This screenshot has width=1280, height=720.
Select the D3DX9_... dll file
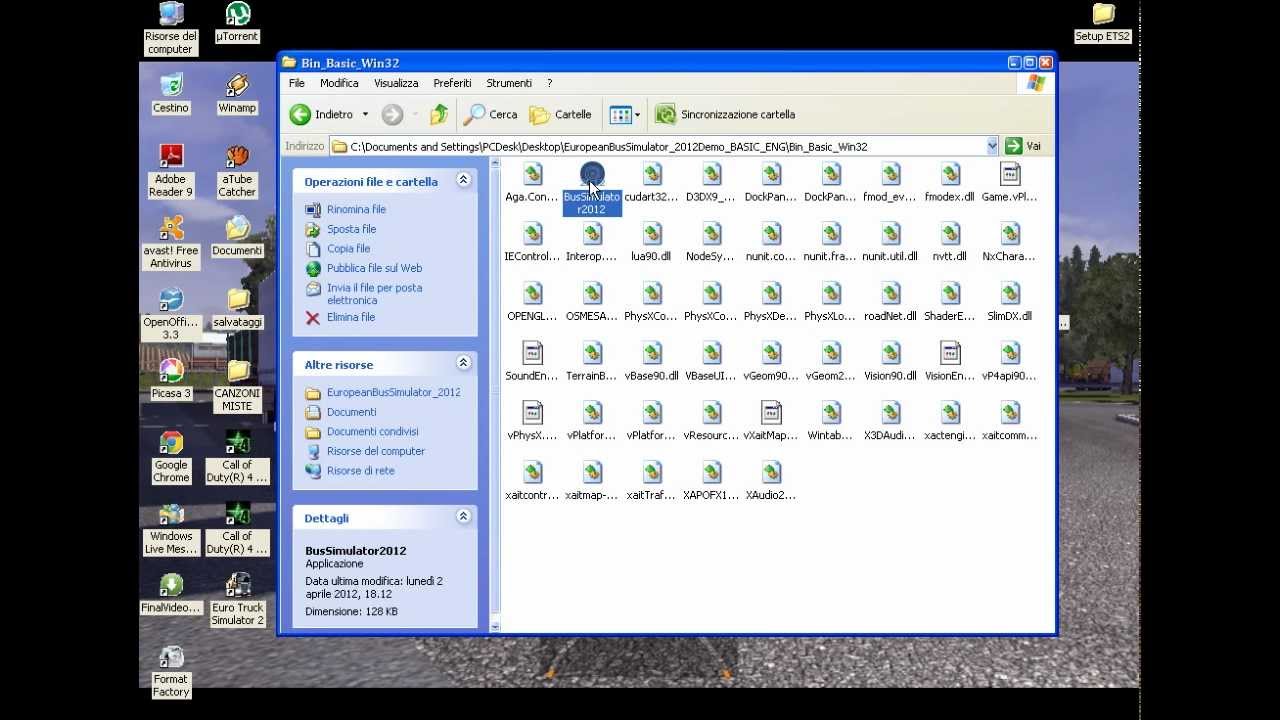[711, 183]
